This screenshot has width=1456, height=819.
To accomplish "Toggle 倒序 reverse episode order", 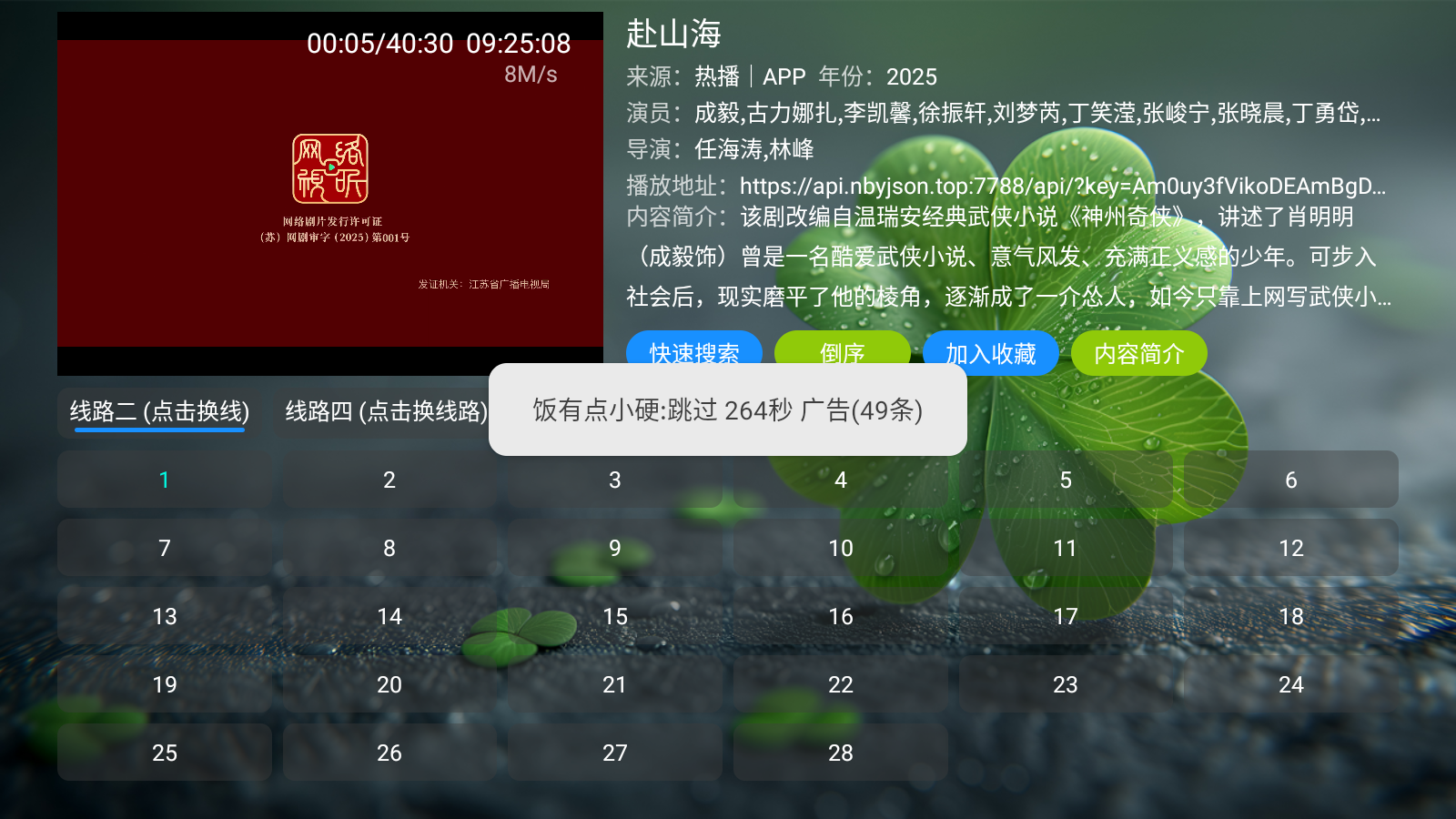I will coord(842,350).
